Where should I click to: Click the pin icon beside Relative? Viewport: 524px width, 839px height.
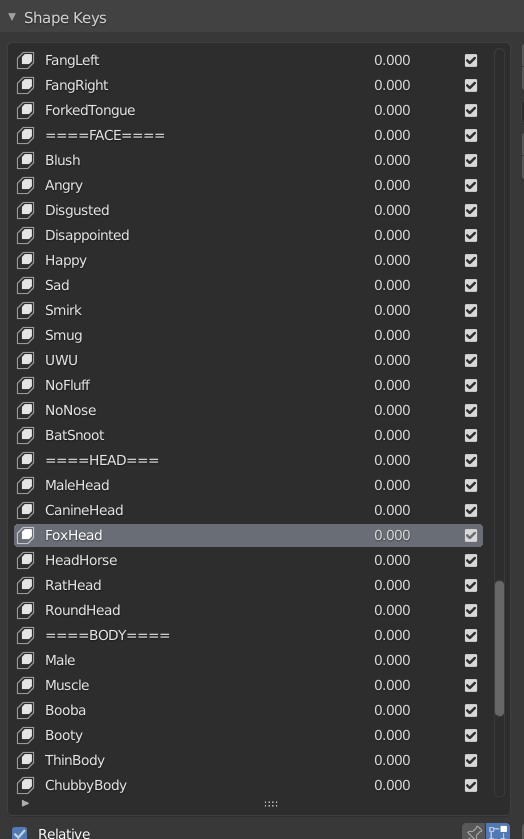click(x=474, y=832)
